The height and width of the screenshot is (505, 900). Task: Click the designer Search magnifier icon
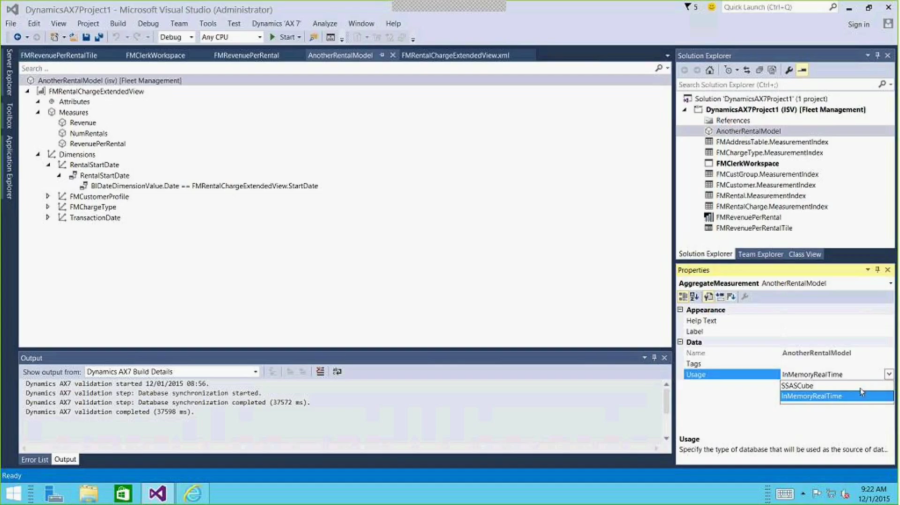(x=659, y=68)
